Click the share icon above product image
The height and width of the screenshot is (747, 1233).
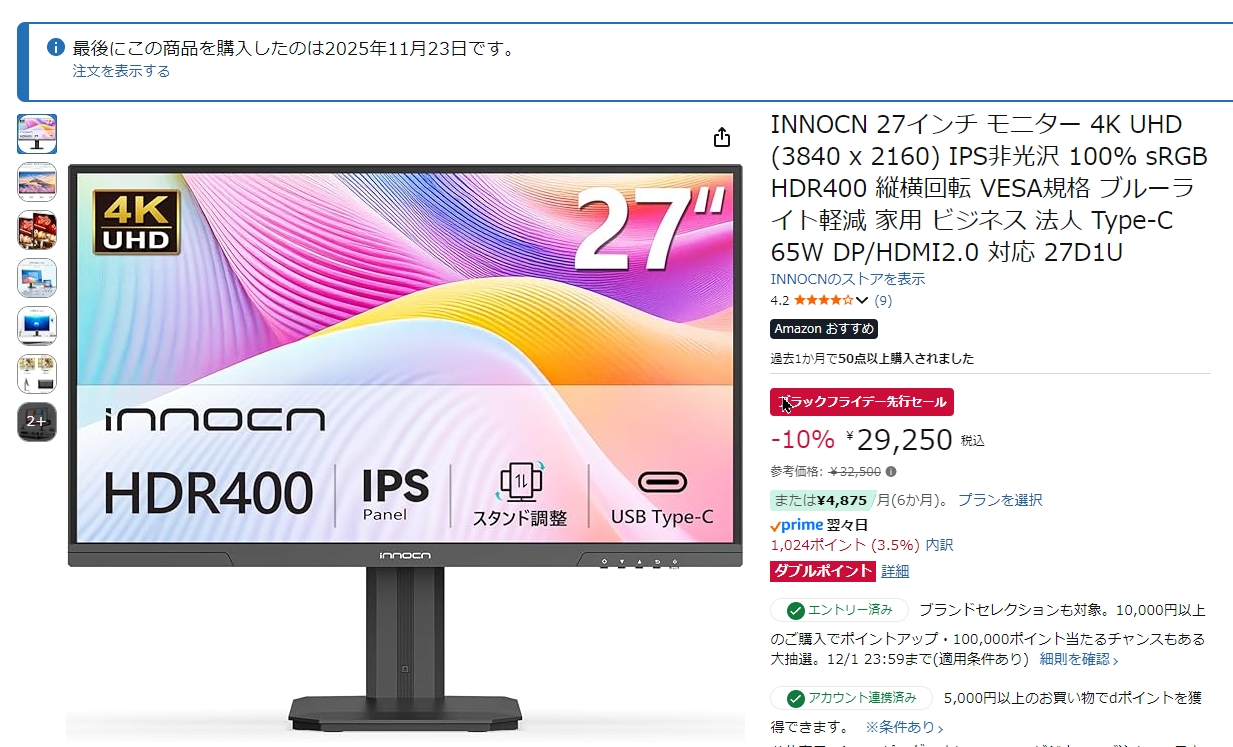[722, 138]
